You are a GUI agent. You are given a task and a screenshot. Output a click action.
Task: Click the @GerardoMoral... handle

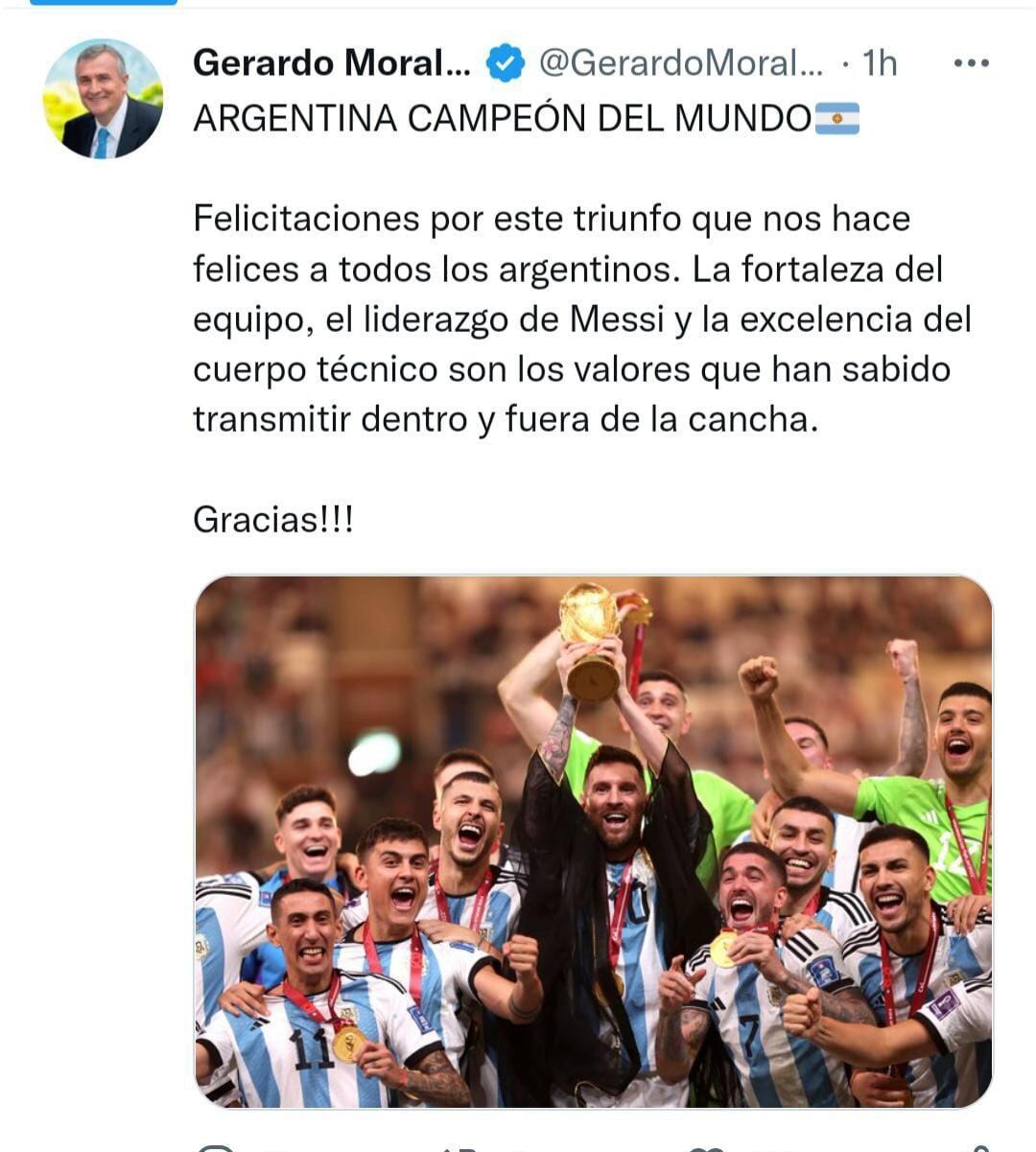point(681,63)
